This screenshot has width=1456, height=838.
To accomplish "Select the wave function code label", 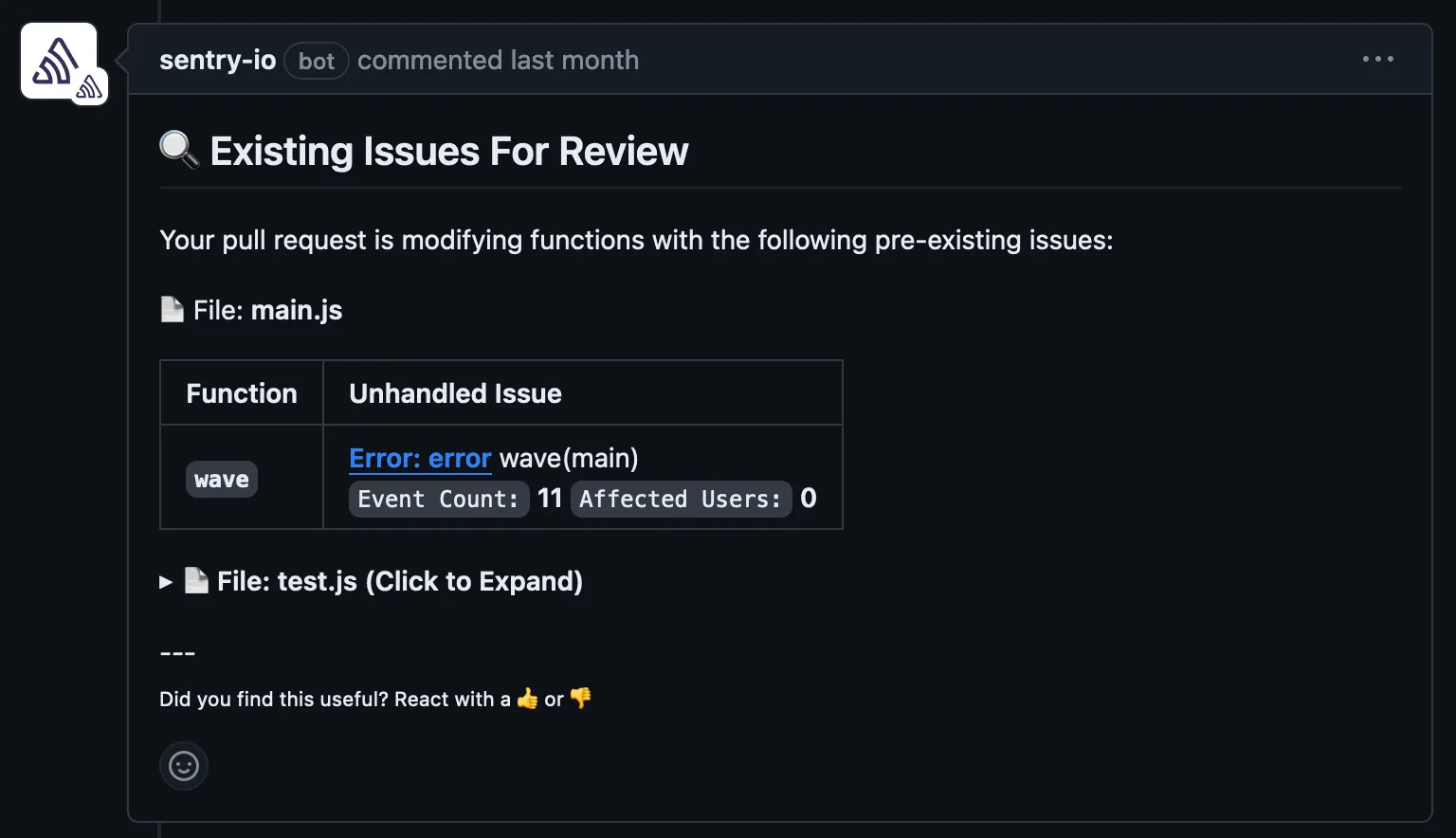I will [222, 479].
